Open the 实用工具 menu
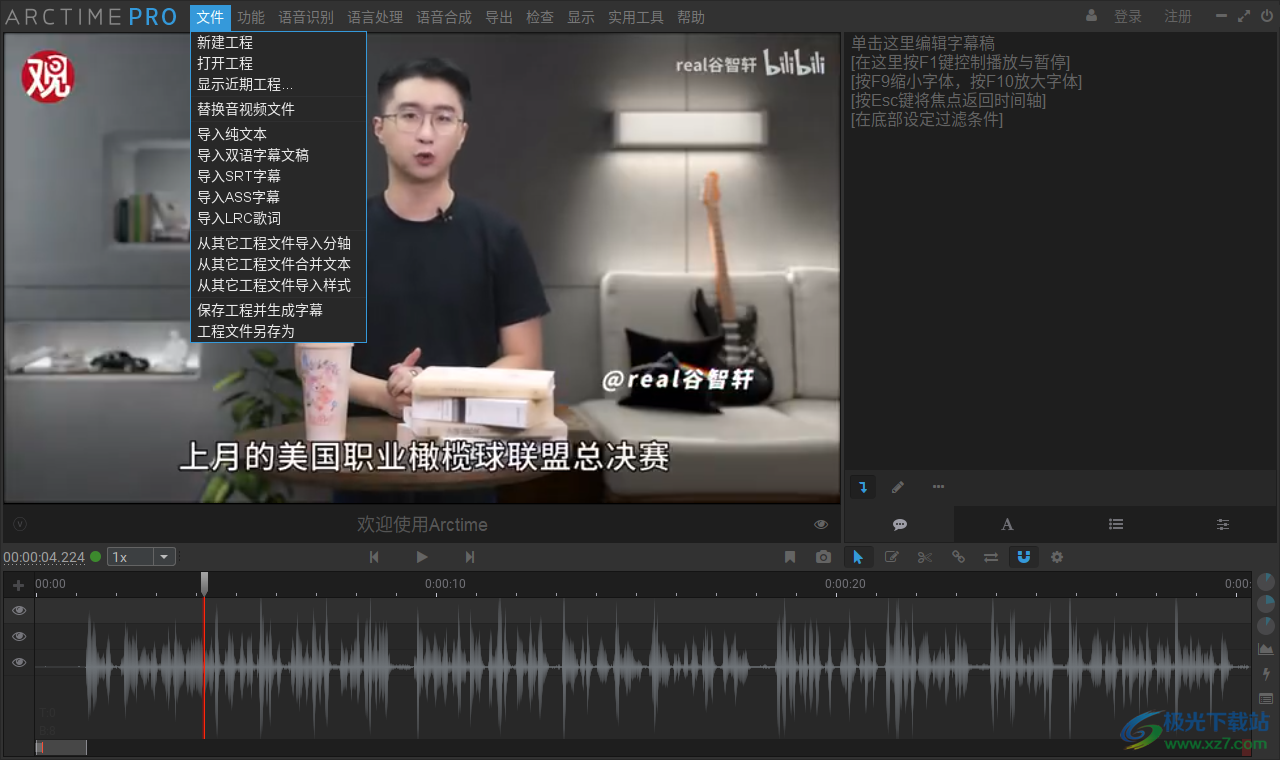Image resolution: width=1280 pixels, height=760 pixels. pyautogui.click(x=636, y=17)
